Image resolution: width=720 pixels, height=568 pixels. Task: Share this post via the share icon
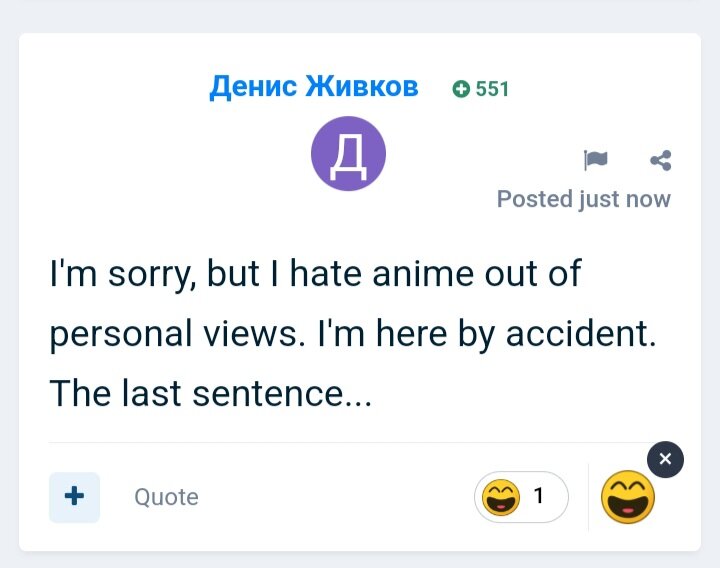tap(661, 160)
